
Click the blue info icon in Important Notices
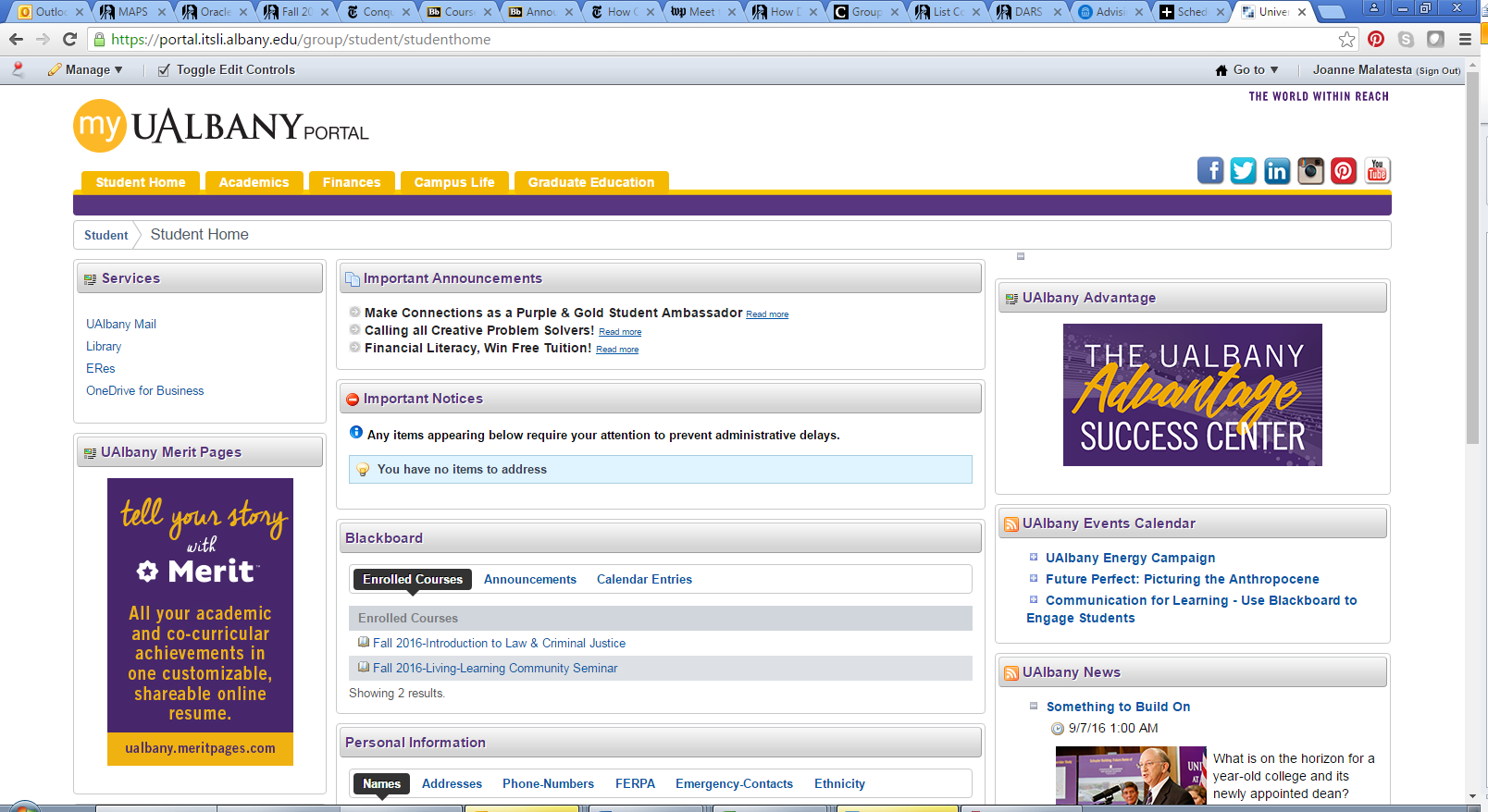356,432
